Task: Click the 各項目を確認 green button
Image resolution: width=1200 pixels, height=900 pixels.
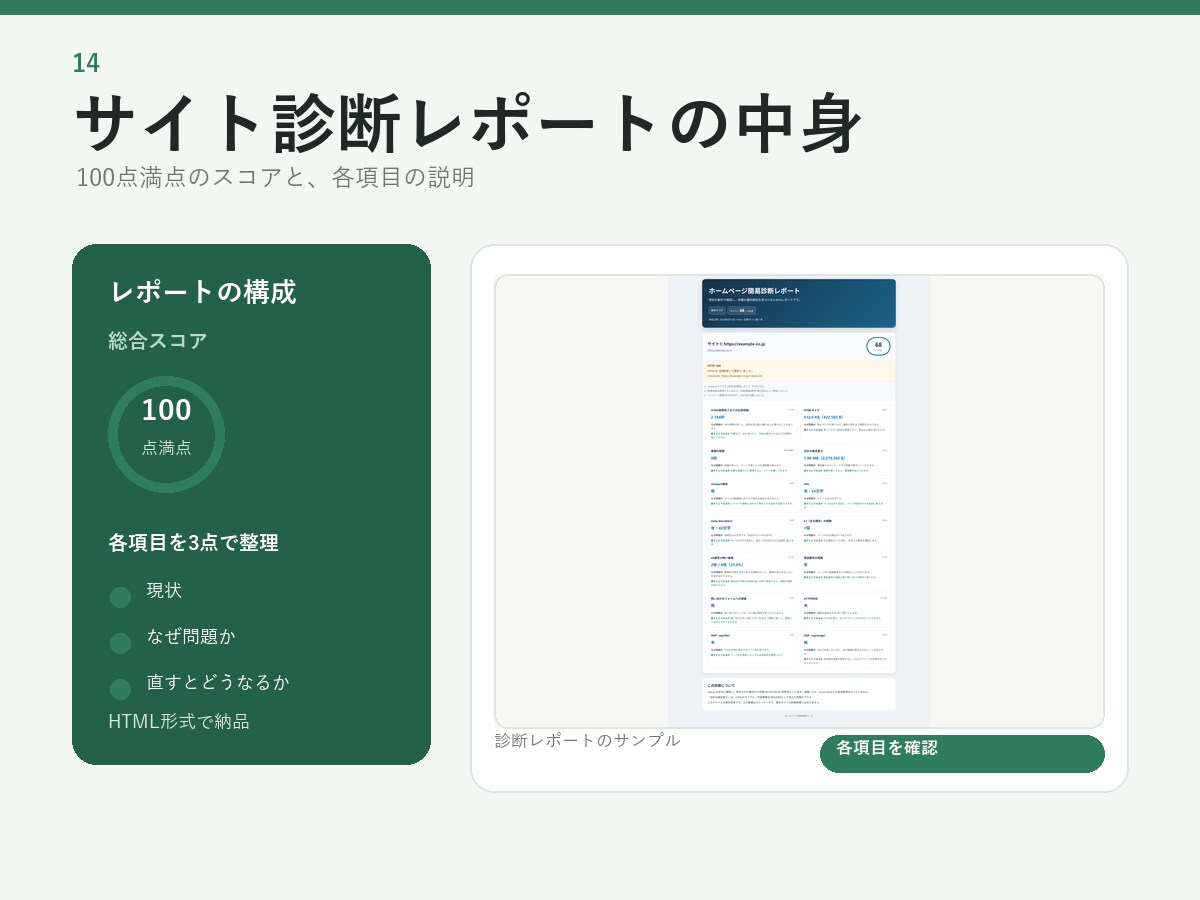Action: [962, 754]
